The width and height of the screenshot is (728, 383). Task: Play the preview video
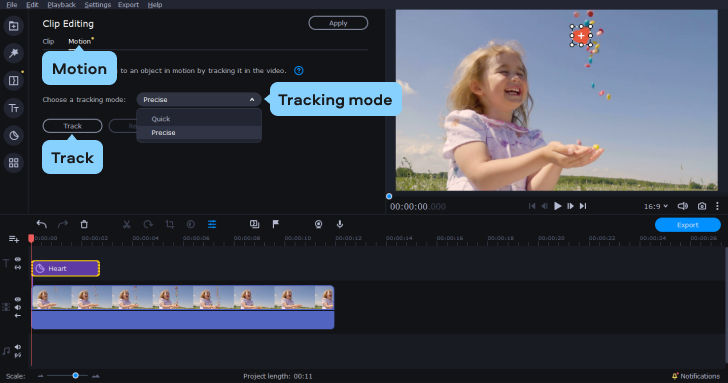(558, 206)
